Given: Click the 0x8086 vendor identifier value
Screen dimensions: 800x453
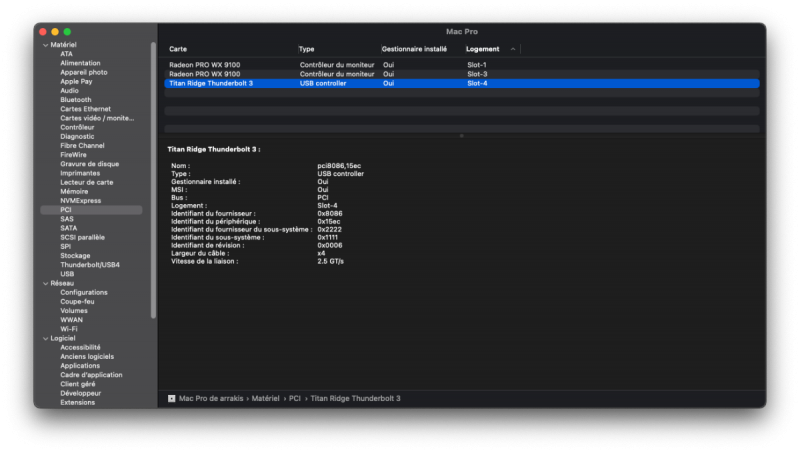Looking at the screenshot, I should pos(330,214).
